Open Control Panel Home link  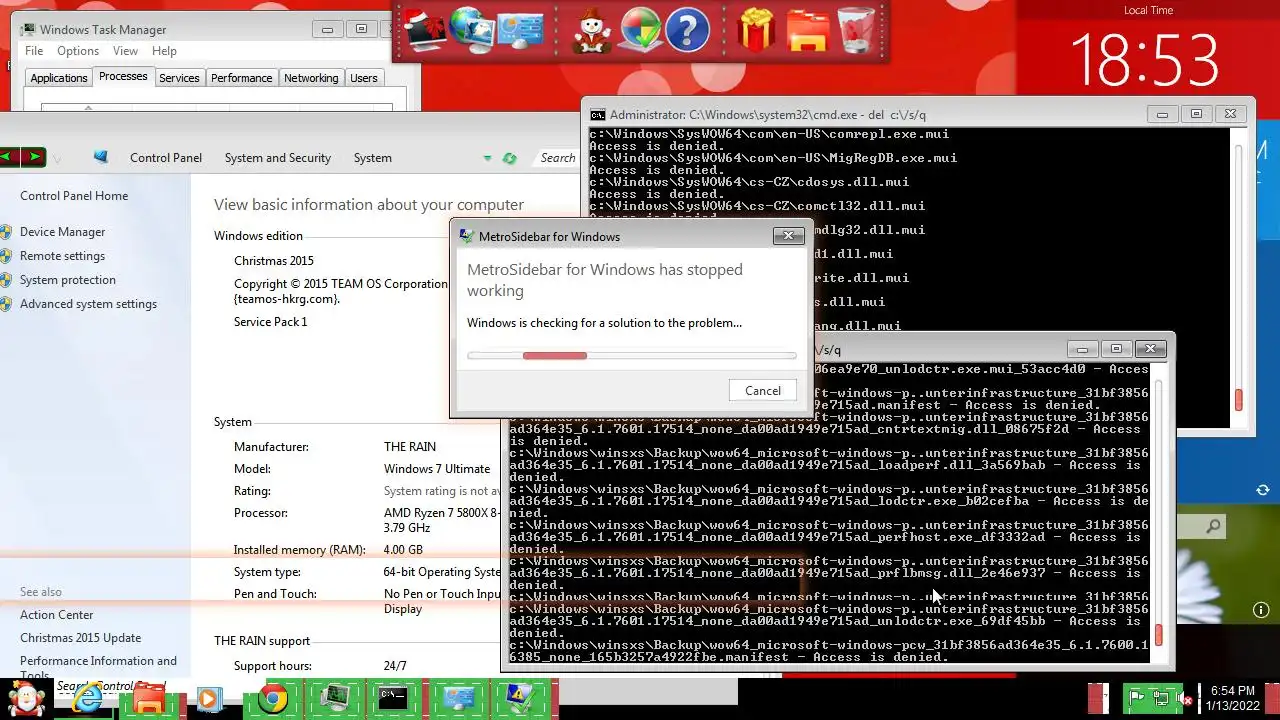pyautogui.click(x=74, y=196)
